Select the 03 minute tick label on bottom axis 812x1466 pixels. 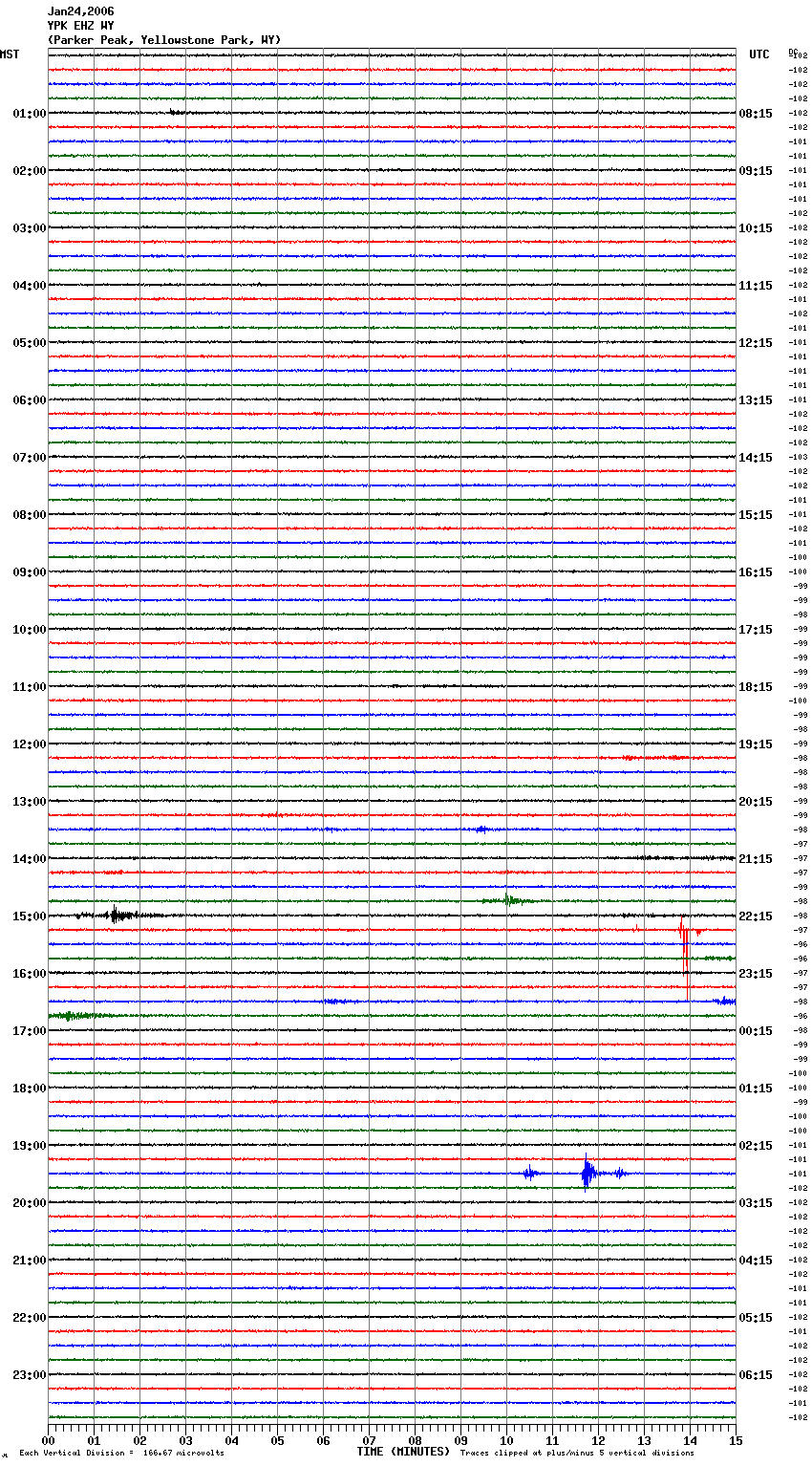click(x=185, y=1440)
